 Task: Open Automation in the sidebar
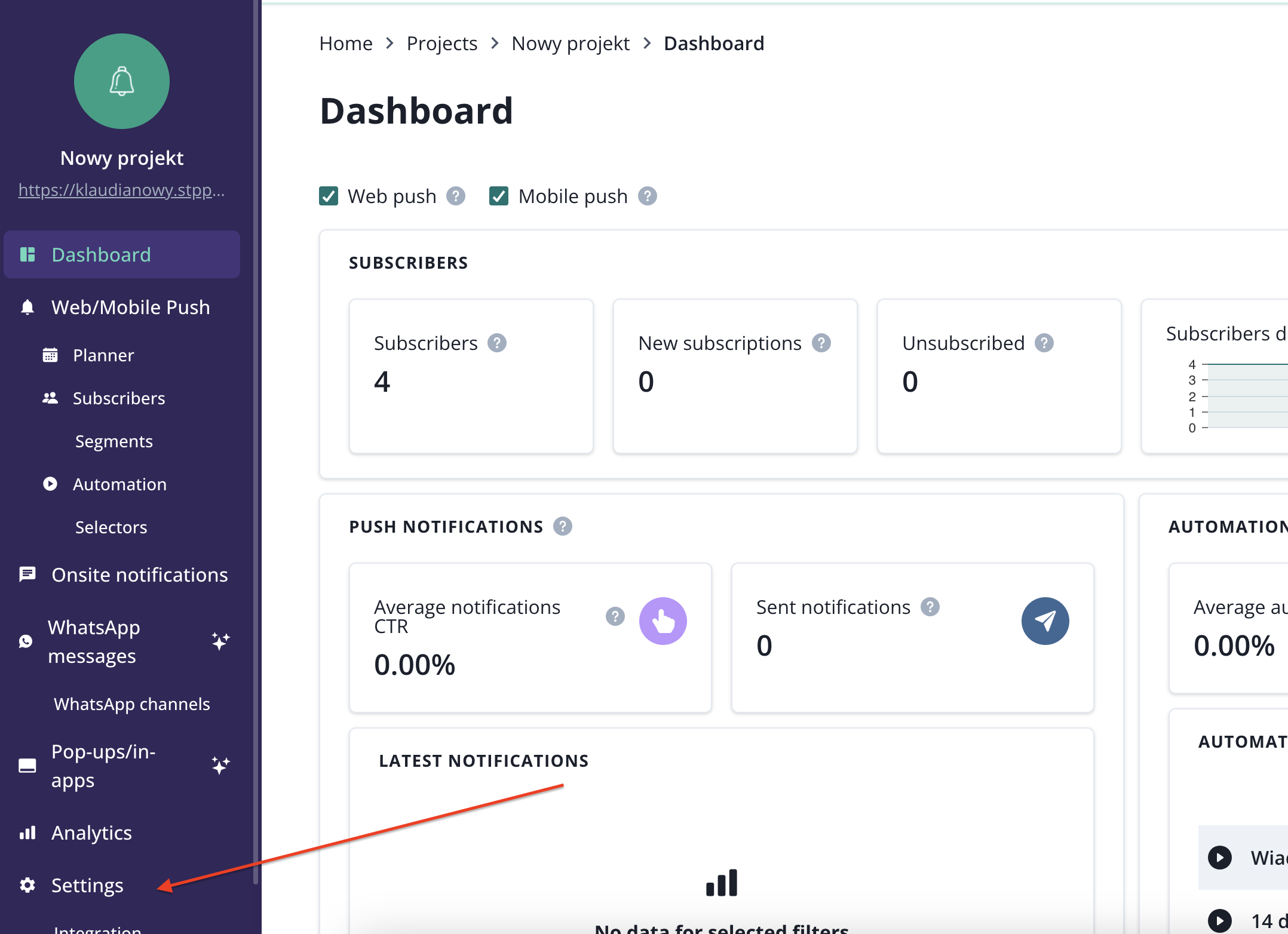click(119, 484)
